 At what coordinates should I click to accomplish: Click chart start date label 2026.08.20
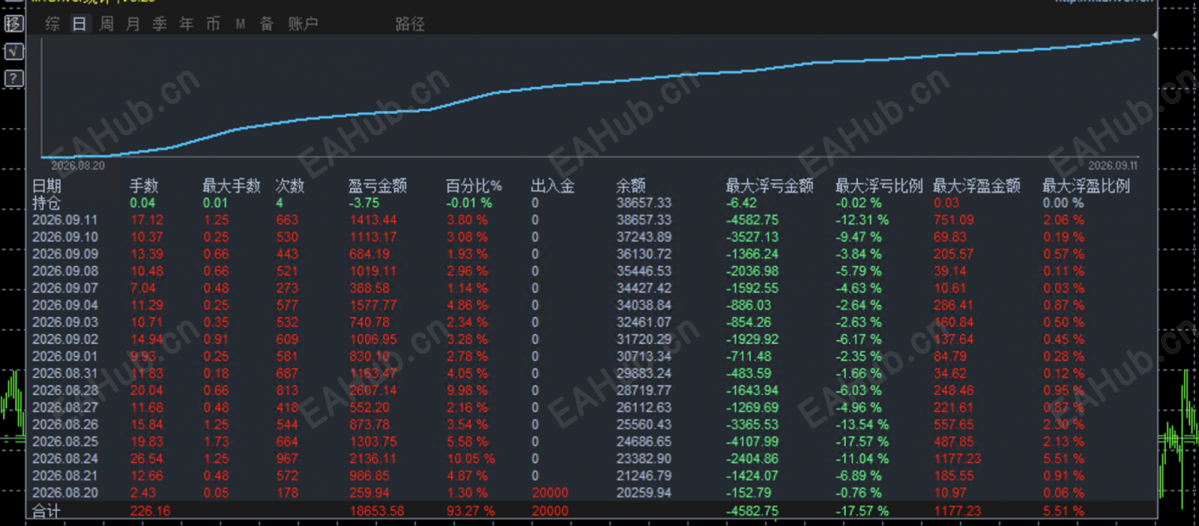tap(77, 164)
